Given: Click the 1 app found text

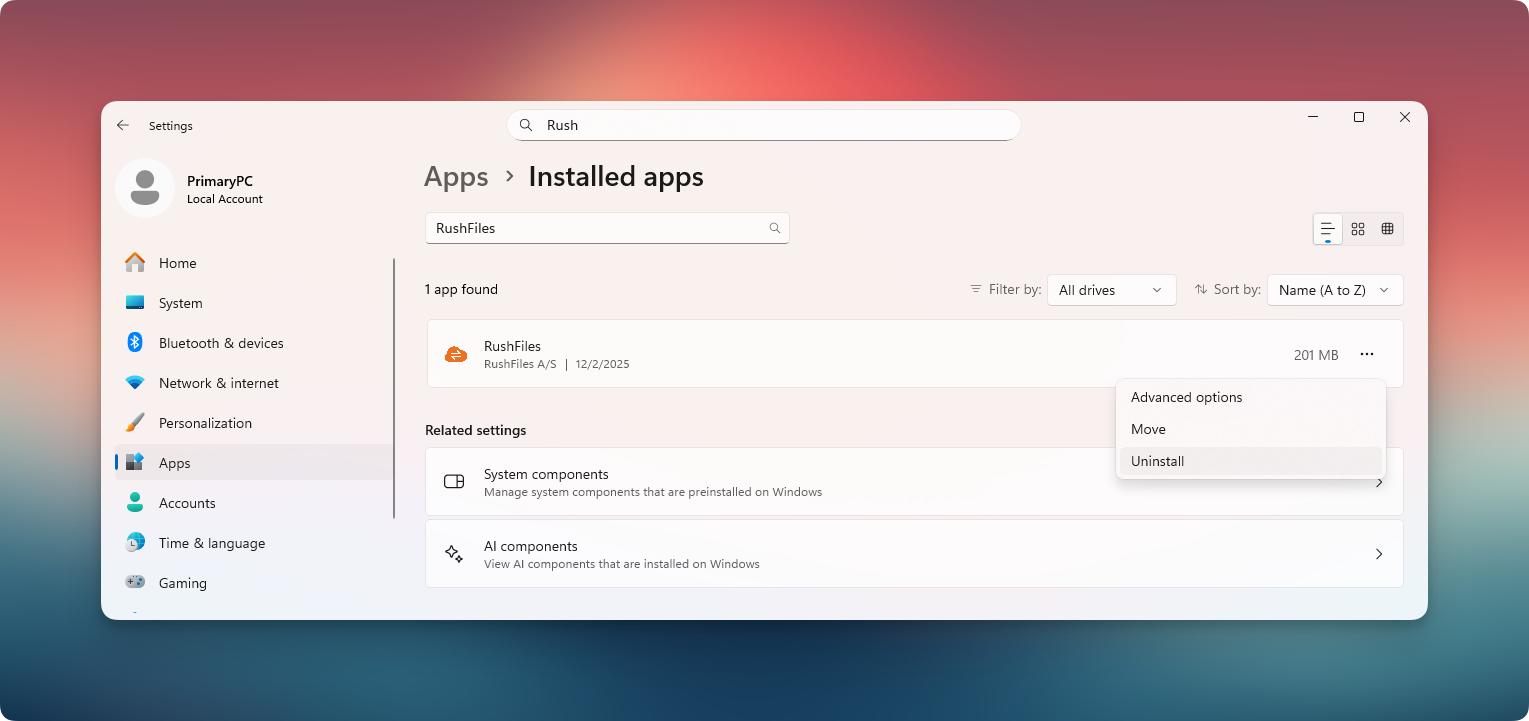Looking at the screenshot, I should (x=461, y=289).
